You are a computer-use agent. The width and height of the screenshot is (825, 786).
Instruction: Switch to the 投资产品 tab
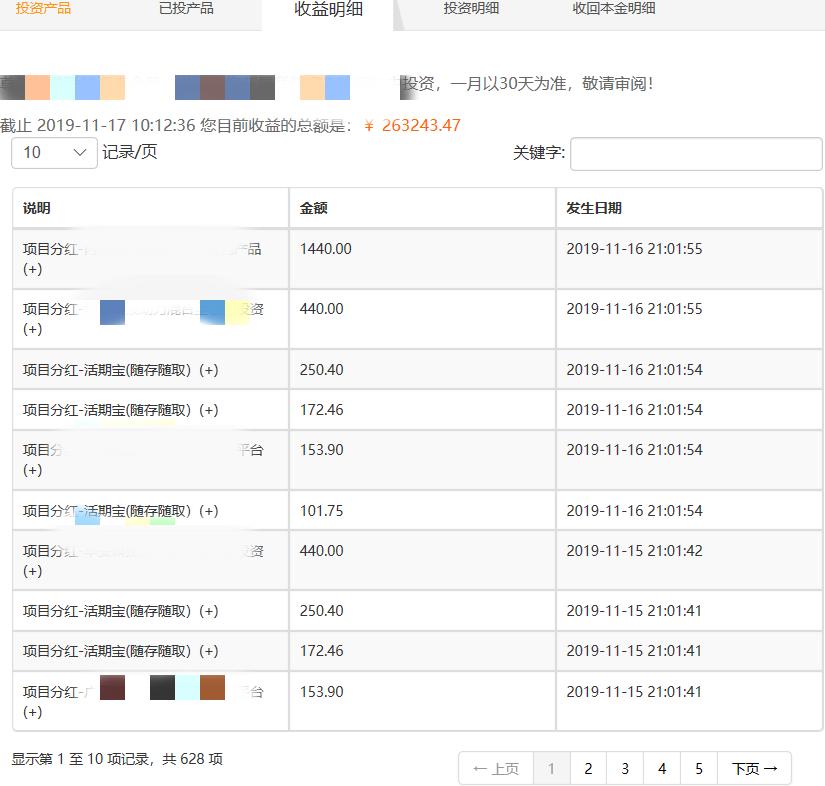click(x=41, y=8)
